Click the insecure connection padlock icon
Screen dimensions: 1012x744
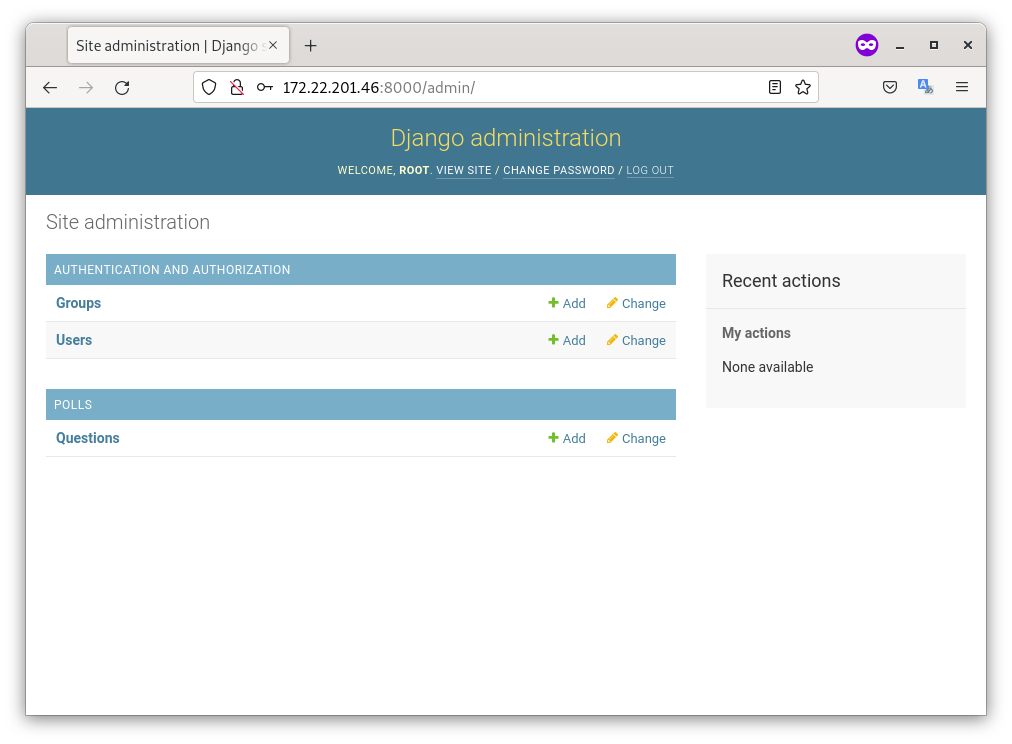pyautogui.click(x=237, y=88)
